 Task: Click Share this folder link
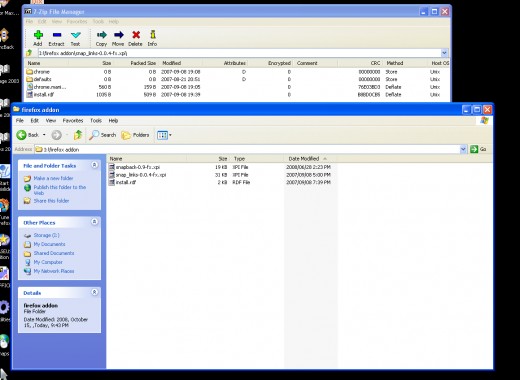coord(51,201)
